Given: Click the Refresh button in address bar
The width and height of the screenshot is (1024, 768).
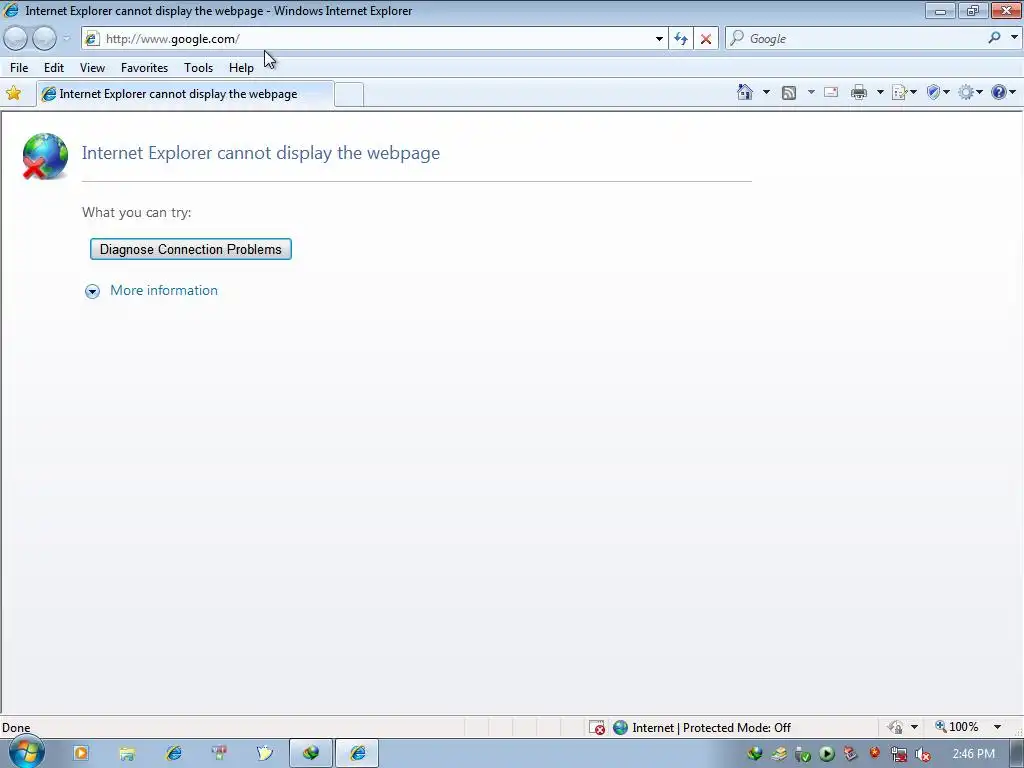Looking at the screenshot, I should [x=680, y=39].
